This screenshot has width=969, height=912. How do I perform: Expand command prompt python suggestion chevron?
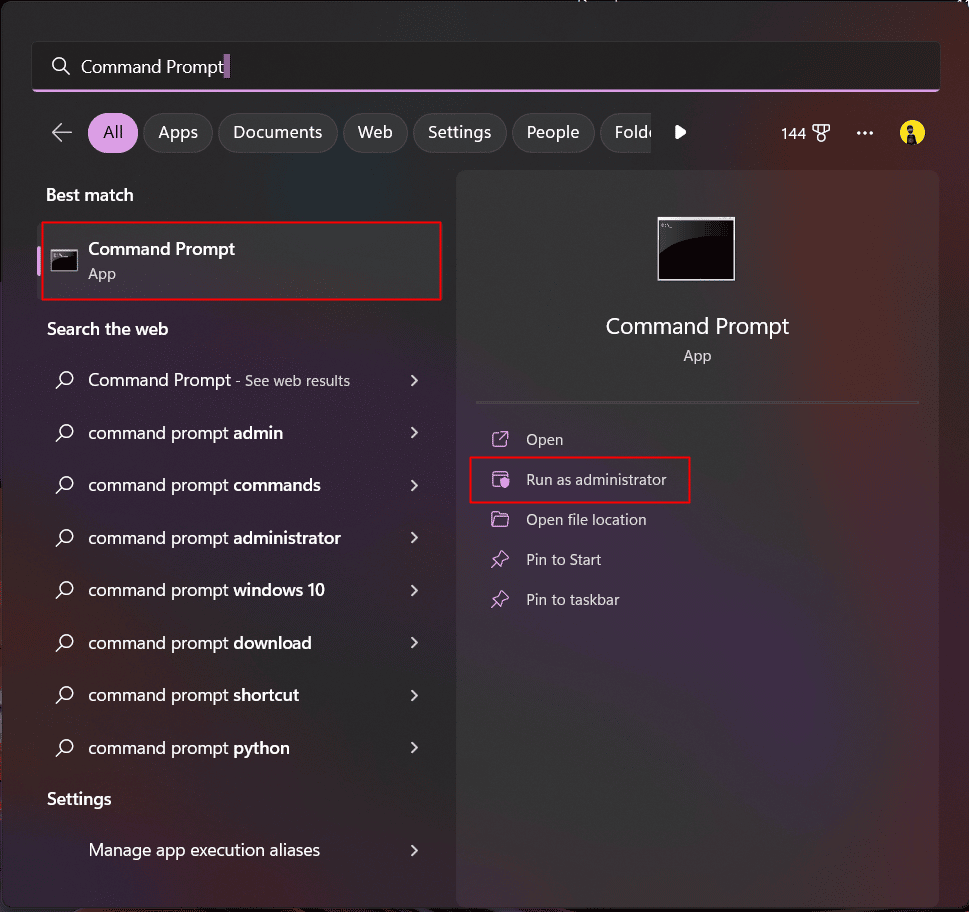click(414, 748)
